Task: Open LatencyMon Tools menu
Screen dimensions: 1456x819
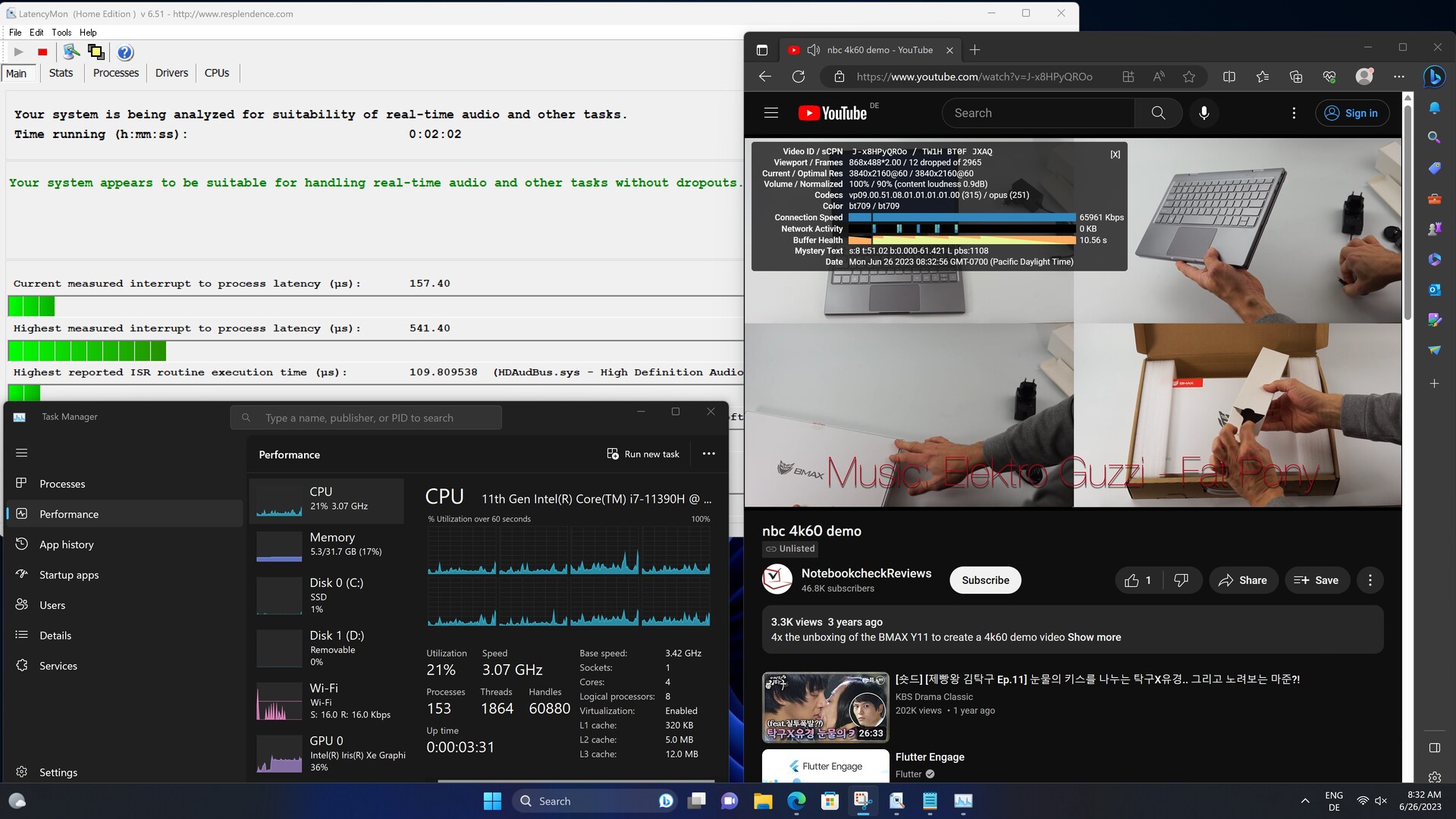Action: point(61,33)
